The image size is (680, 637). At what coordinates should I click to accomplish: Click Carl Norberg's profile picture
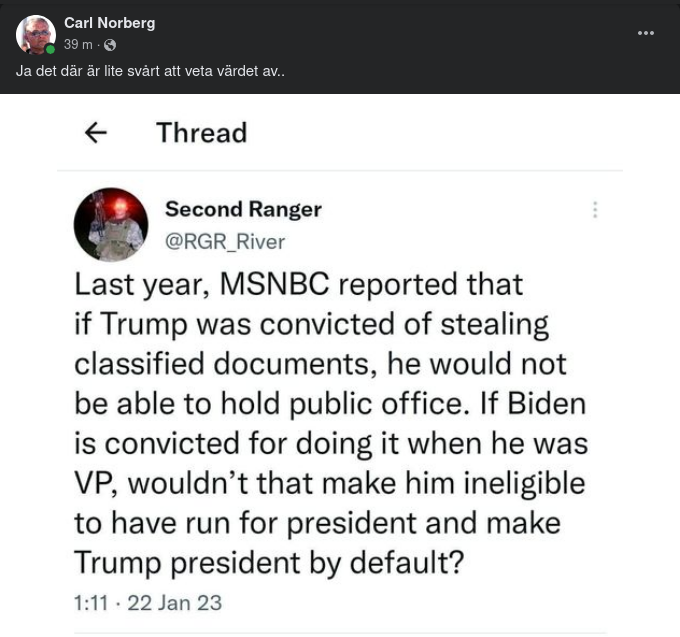(x=35, y=34)
